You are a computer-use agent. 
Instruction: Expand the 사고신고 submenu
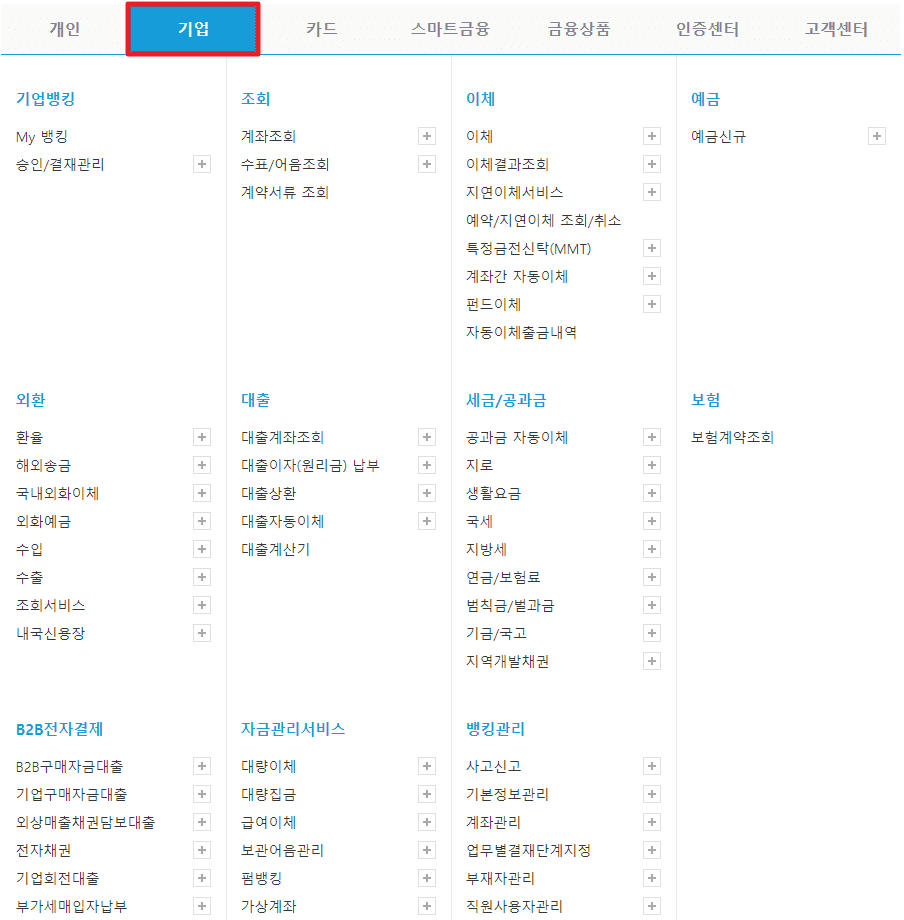click(x=652, y=766)
